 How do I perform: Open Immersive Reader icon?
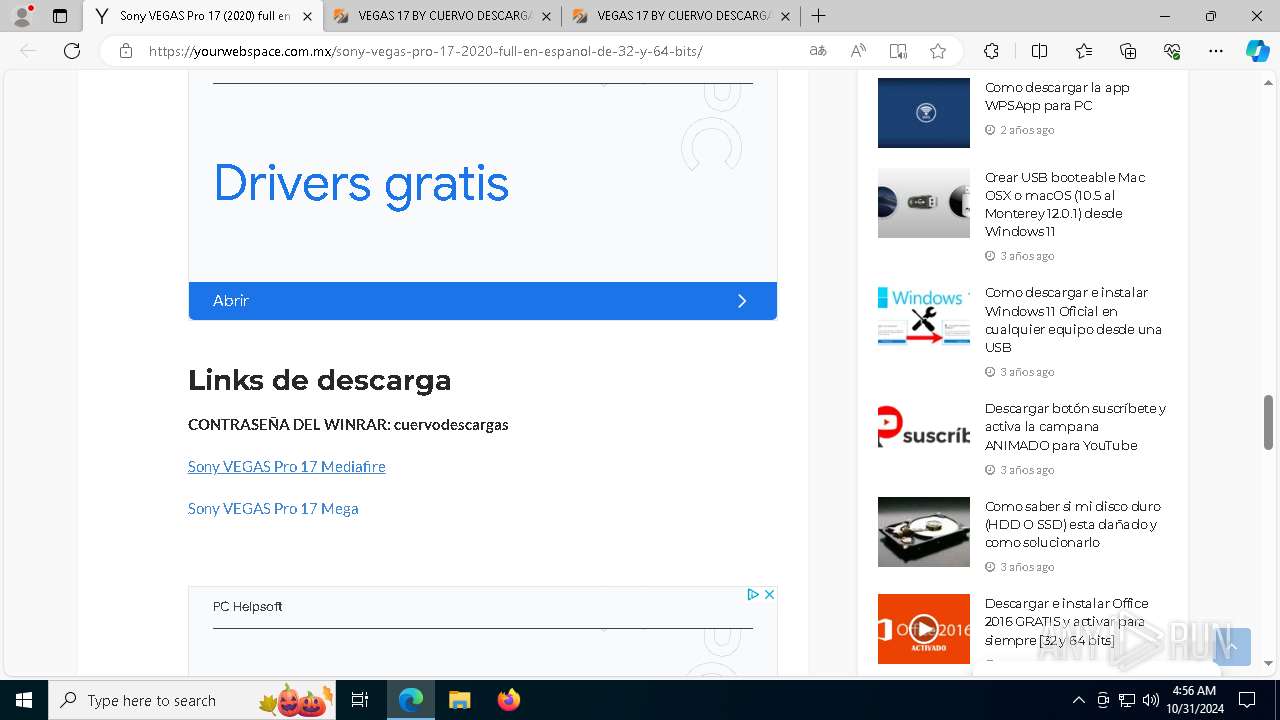point(898,51)
